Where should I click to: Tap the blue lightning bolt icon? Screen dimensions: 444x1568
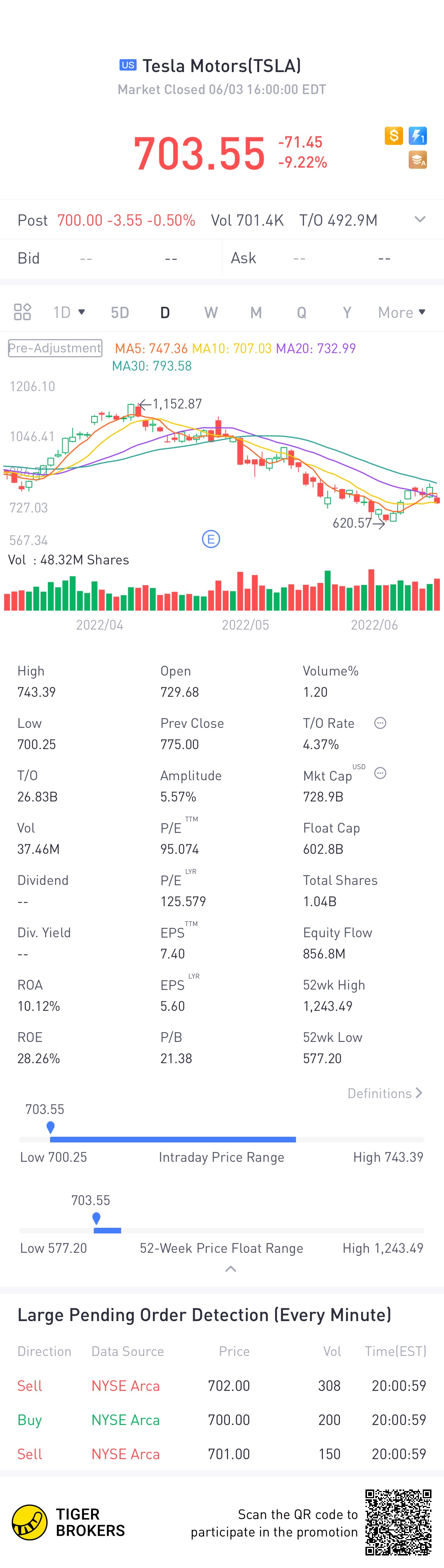coord(418,136)
